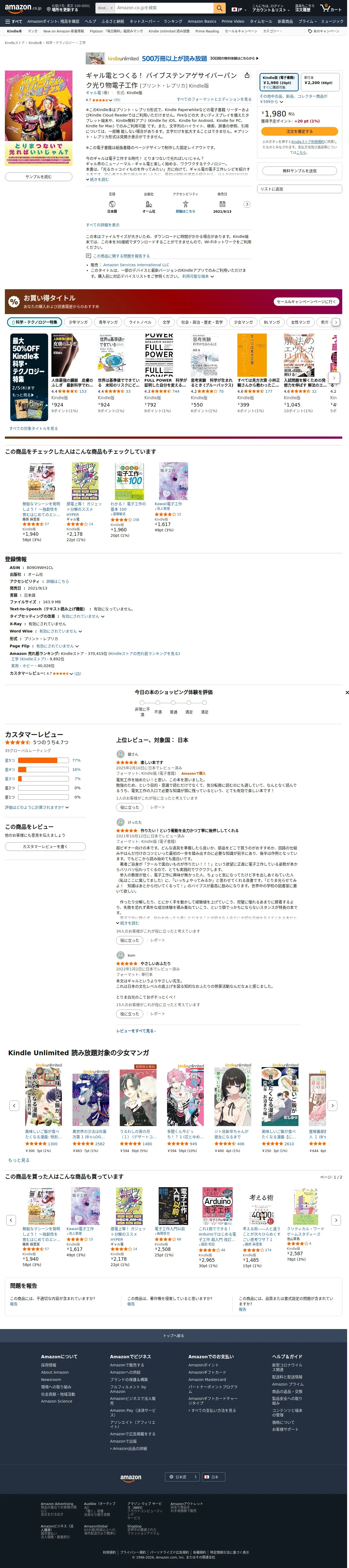The width and height of the screenshot is (349, 1568).
Task: Select the 単行本 ¥2,200 format option
Action: click(x=320, y=82)
